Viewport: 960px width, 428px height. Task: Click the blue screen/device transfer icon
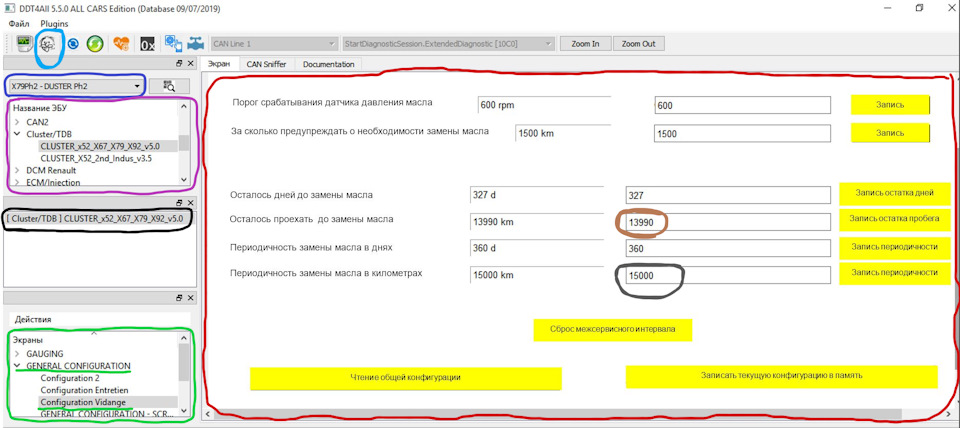(x=174, y=44)
